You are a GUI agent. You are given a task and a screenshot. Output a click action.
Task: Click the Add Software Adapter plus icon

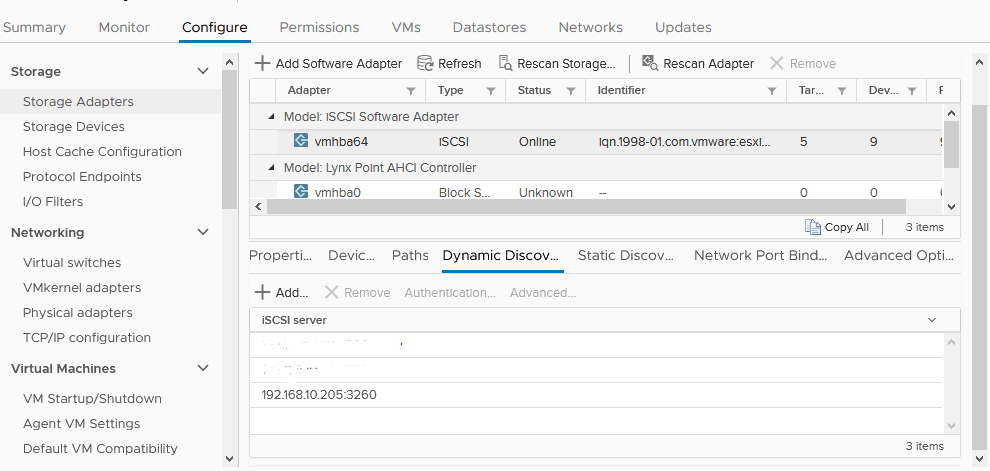[262, 63]
